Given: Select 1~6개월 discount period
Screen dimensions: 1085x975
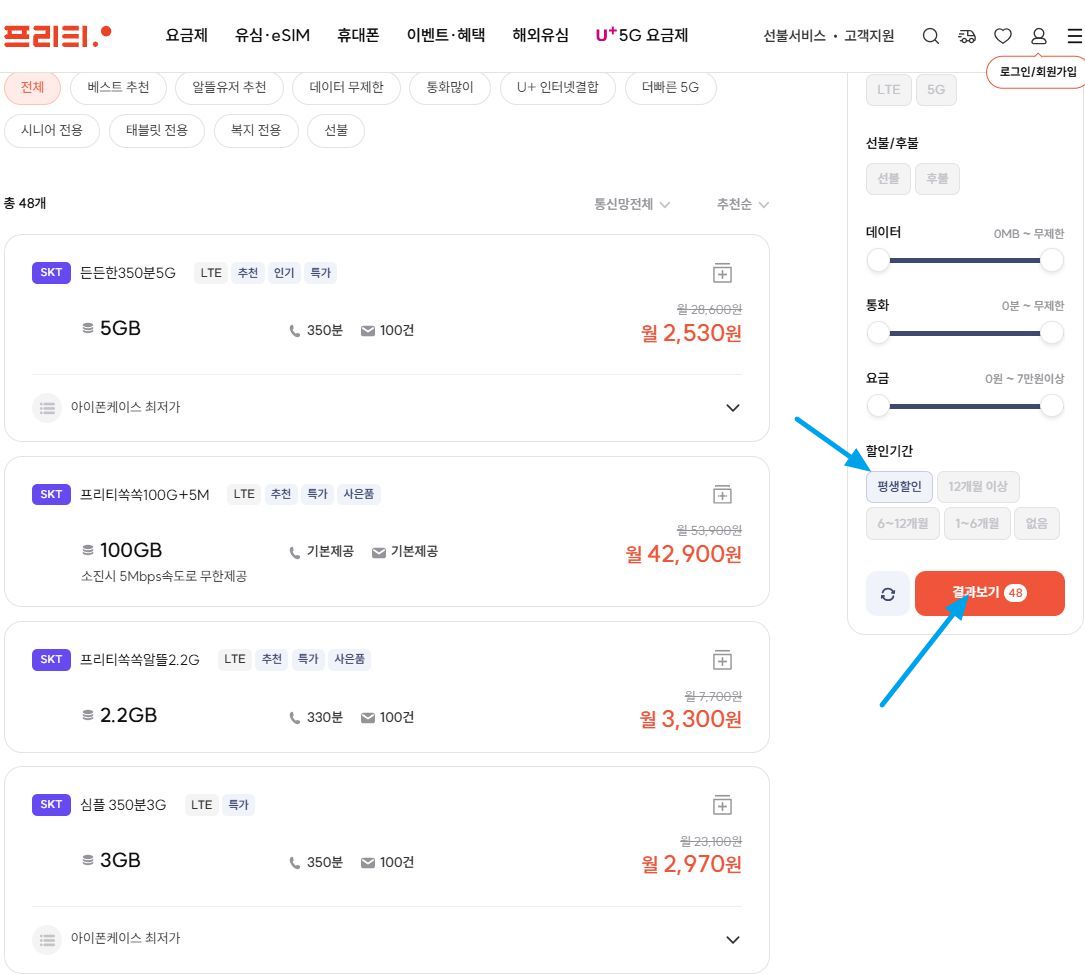Looking at the screenshot, I should (x=977, y=523).
